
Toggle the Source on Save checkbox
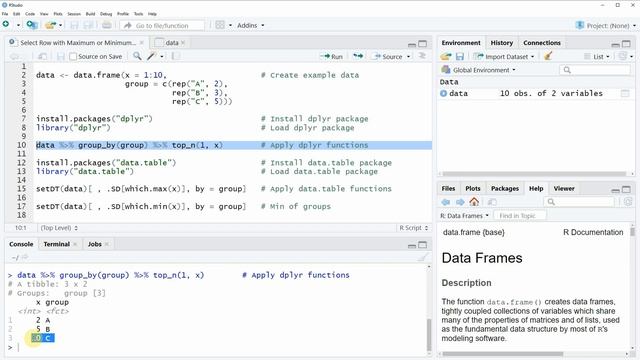tap(73, 56)
